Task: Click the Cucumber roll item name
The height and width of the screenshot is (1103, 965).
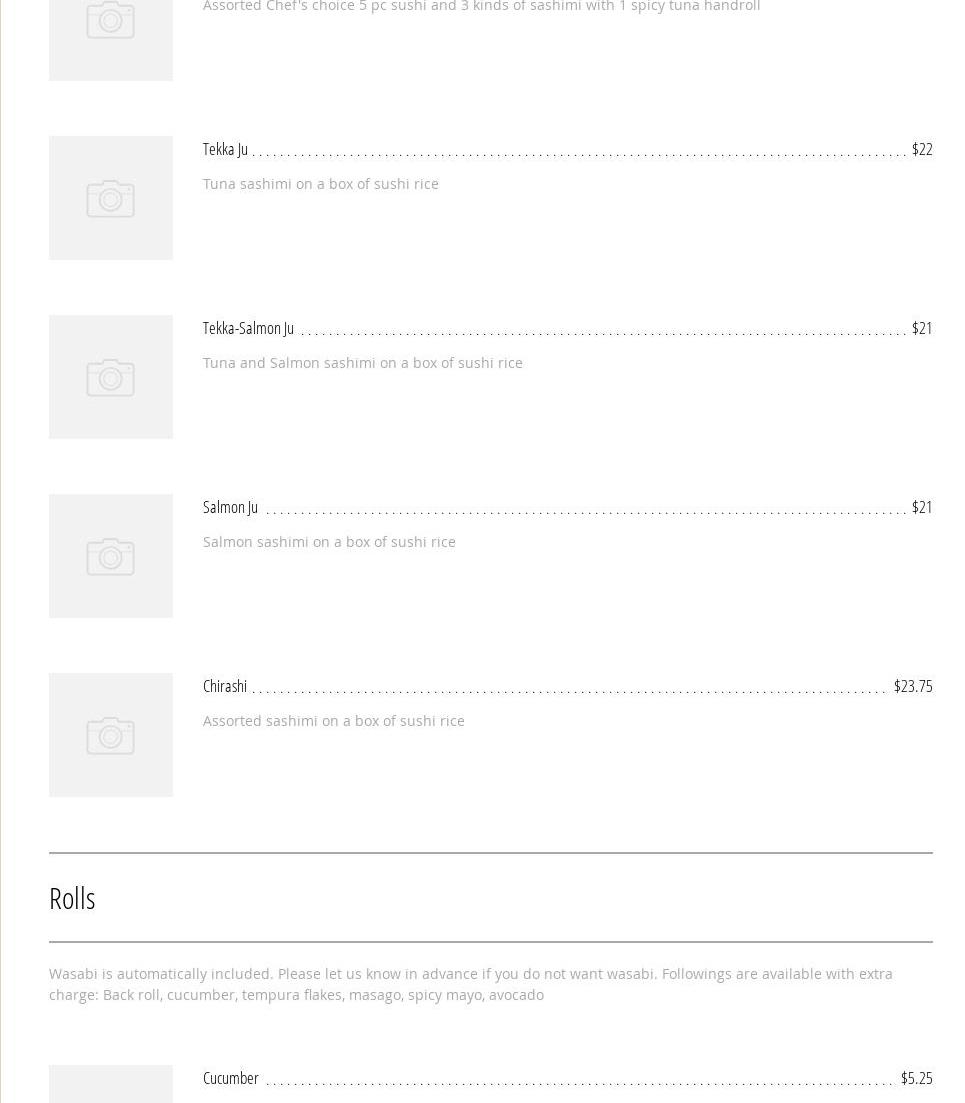Action: point(230,1078)
